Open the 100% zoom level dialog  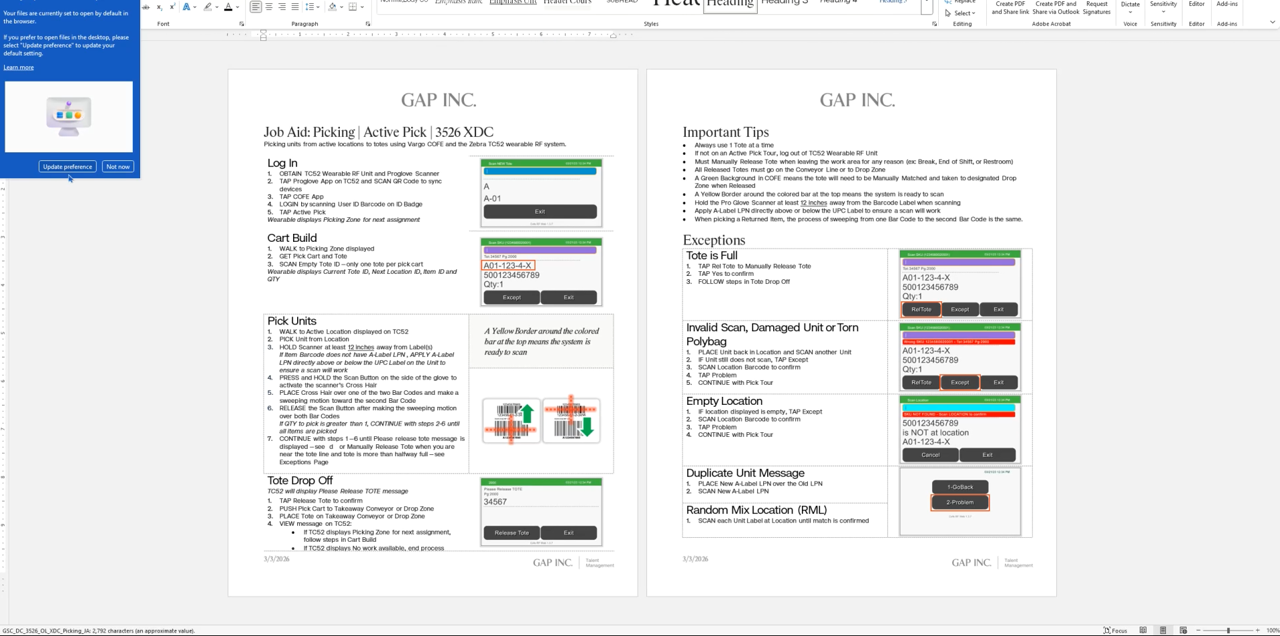pyautogui.click(x=1271, y=630)
